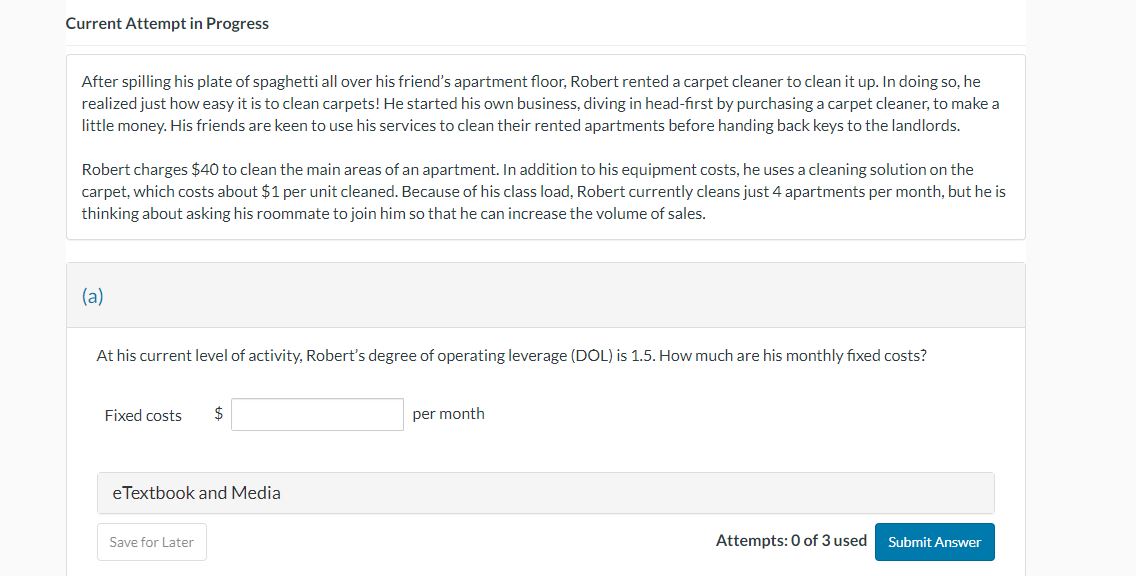Image resolution: width=1136 pixels, height=576 pixels.
Task: Click inside the Fixed costs input field
Action: coord(316,413)
